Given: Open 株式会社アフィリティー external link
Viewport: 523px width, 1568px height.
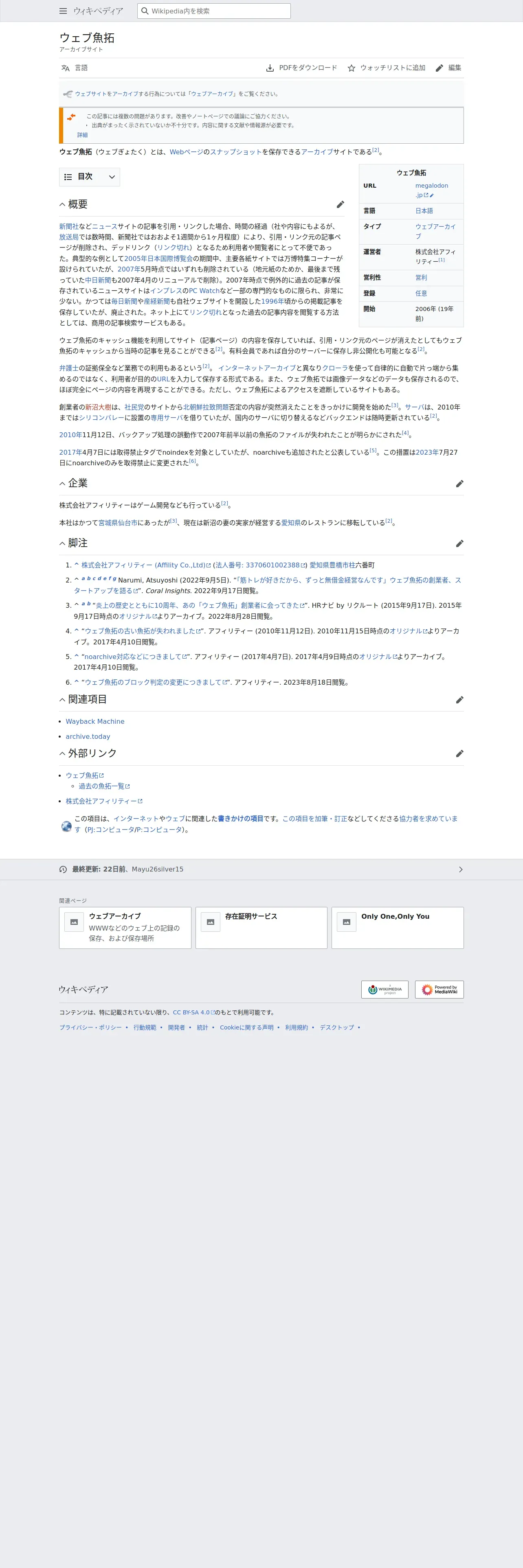Looking at the screenshot, I should click(104, 802).
